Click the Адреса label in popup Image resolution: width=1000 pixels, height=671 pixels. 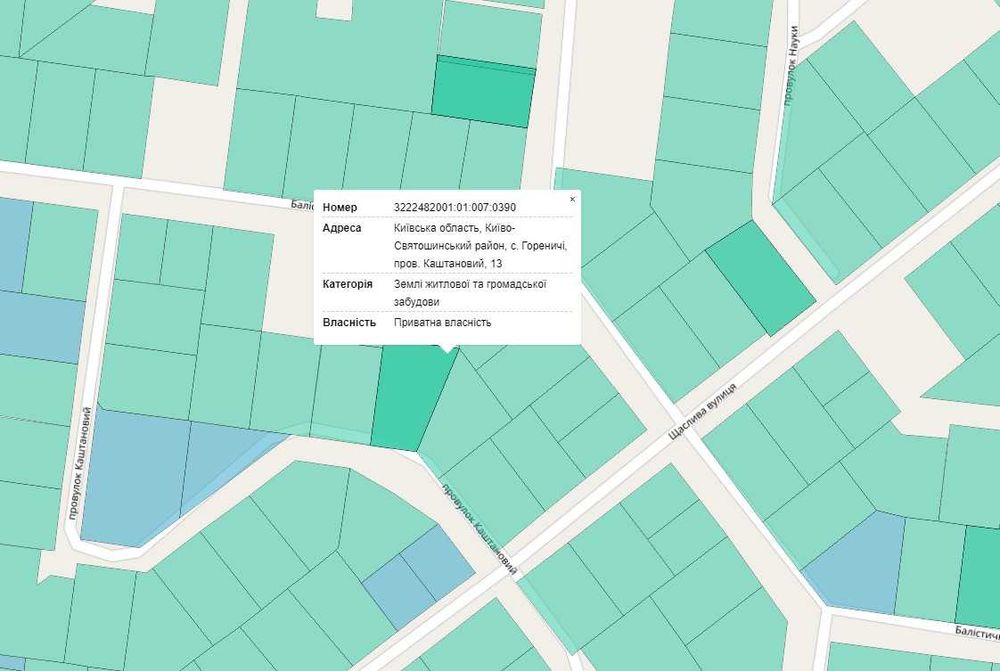342,228
